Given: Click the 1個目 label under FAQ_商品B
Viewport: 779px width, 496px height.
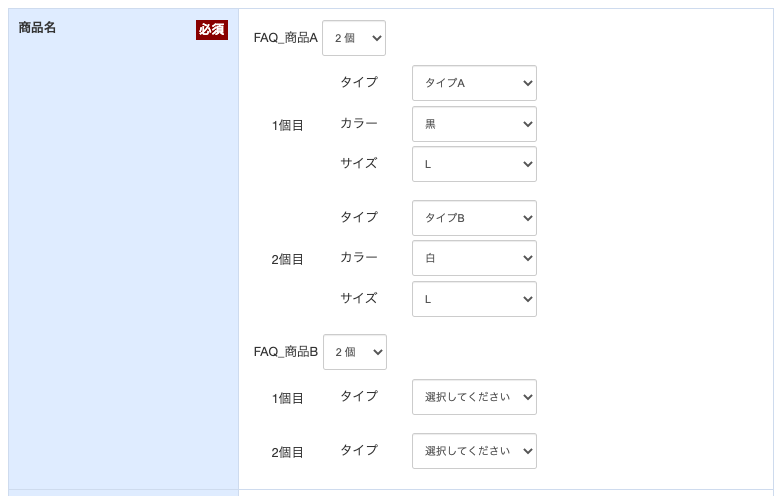Looking at the screenshot, I should (x=287, y=398).
